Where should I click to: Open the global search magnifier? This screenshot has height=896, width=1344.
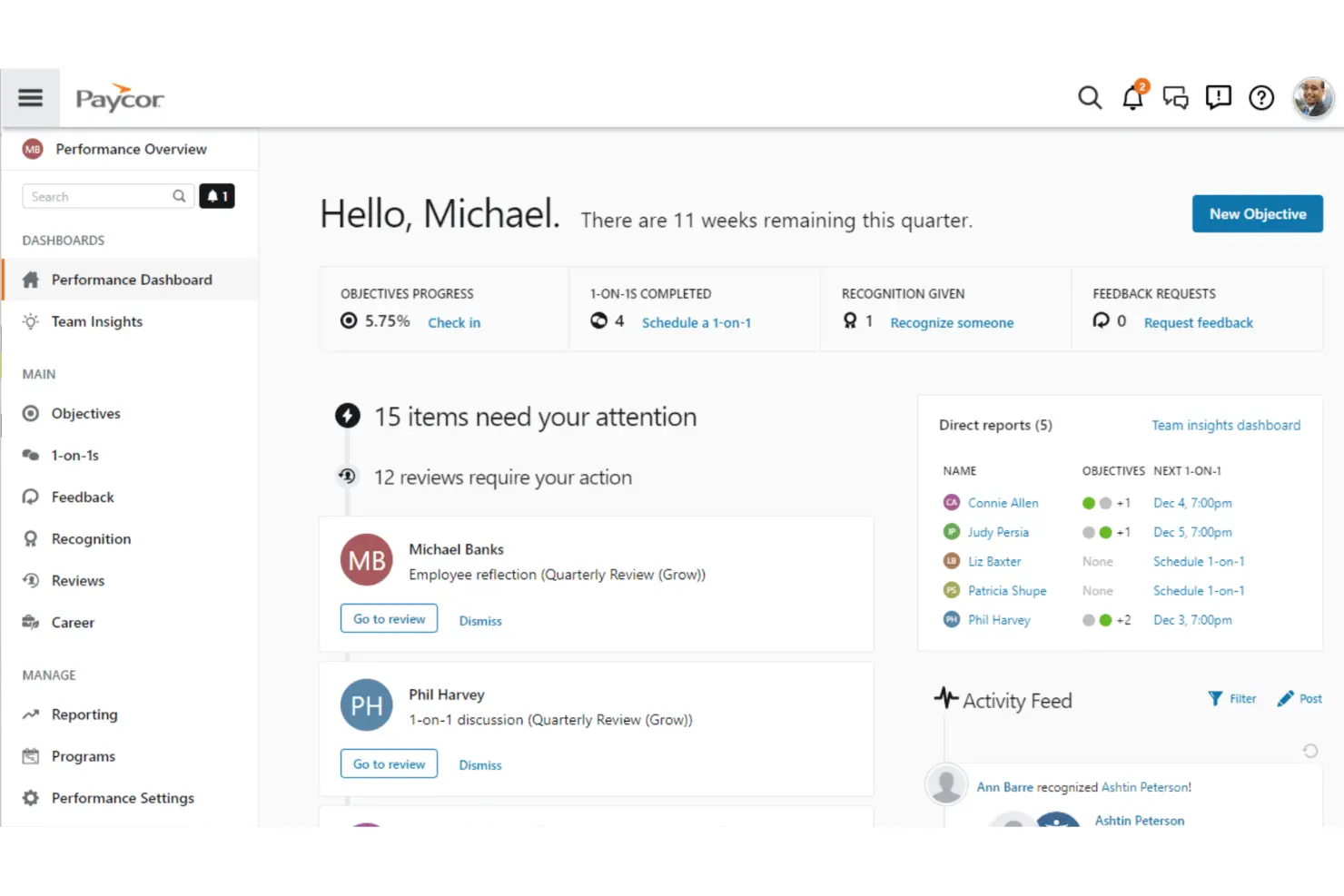tap(1090, 97)
